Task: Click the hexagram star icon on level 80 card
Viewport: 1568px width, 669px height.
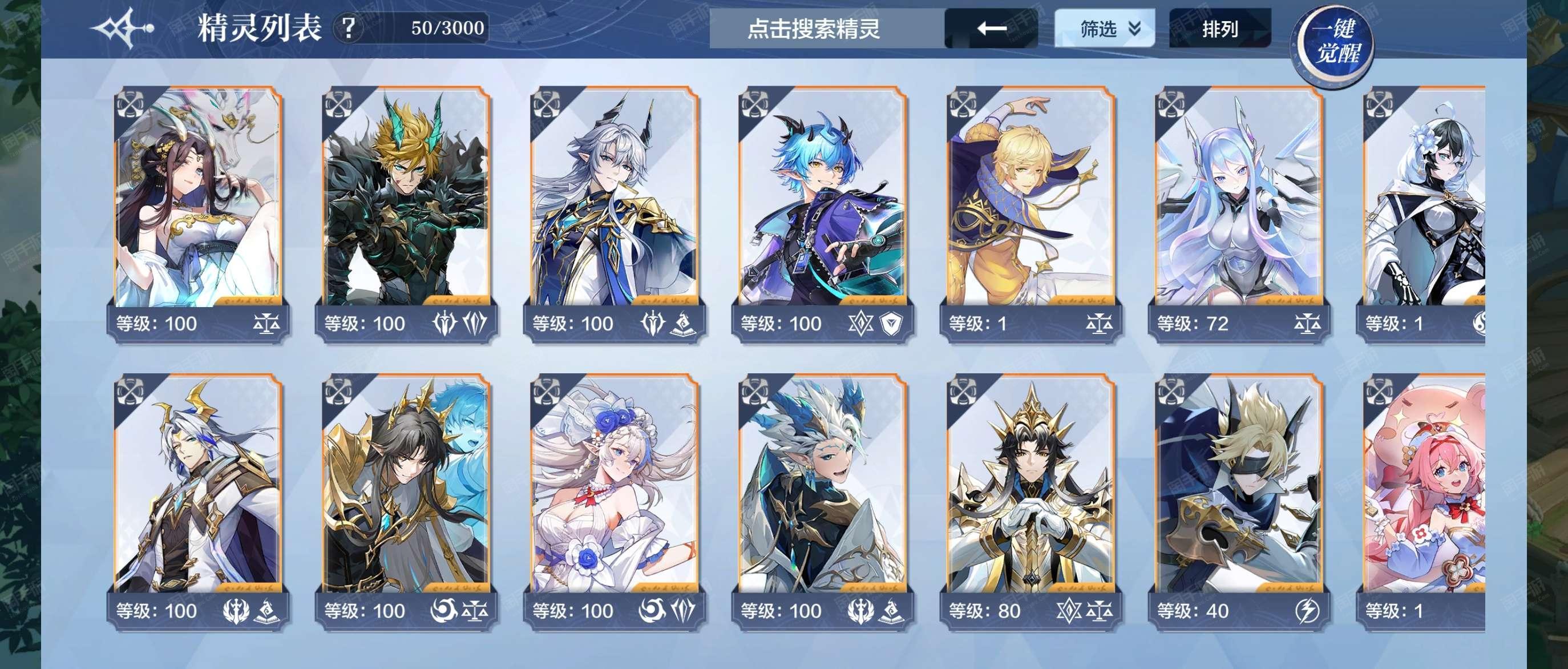Action: pyautogui.click(x=1069, y=611)
